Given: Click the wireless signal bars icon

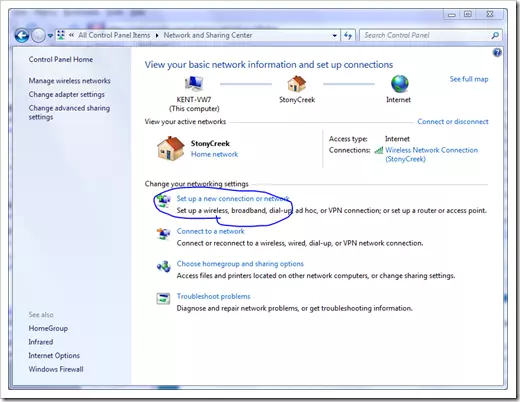Looking at the screenshot, I should point(379,150).
